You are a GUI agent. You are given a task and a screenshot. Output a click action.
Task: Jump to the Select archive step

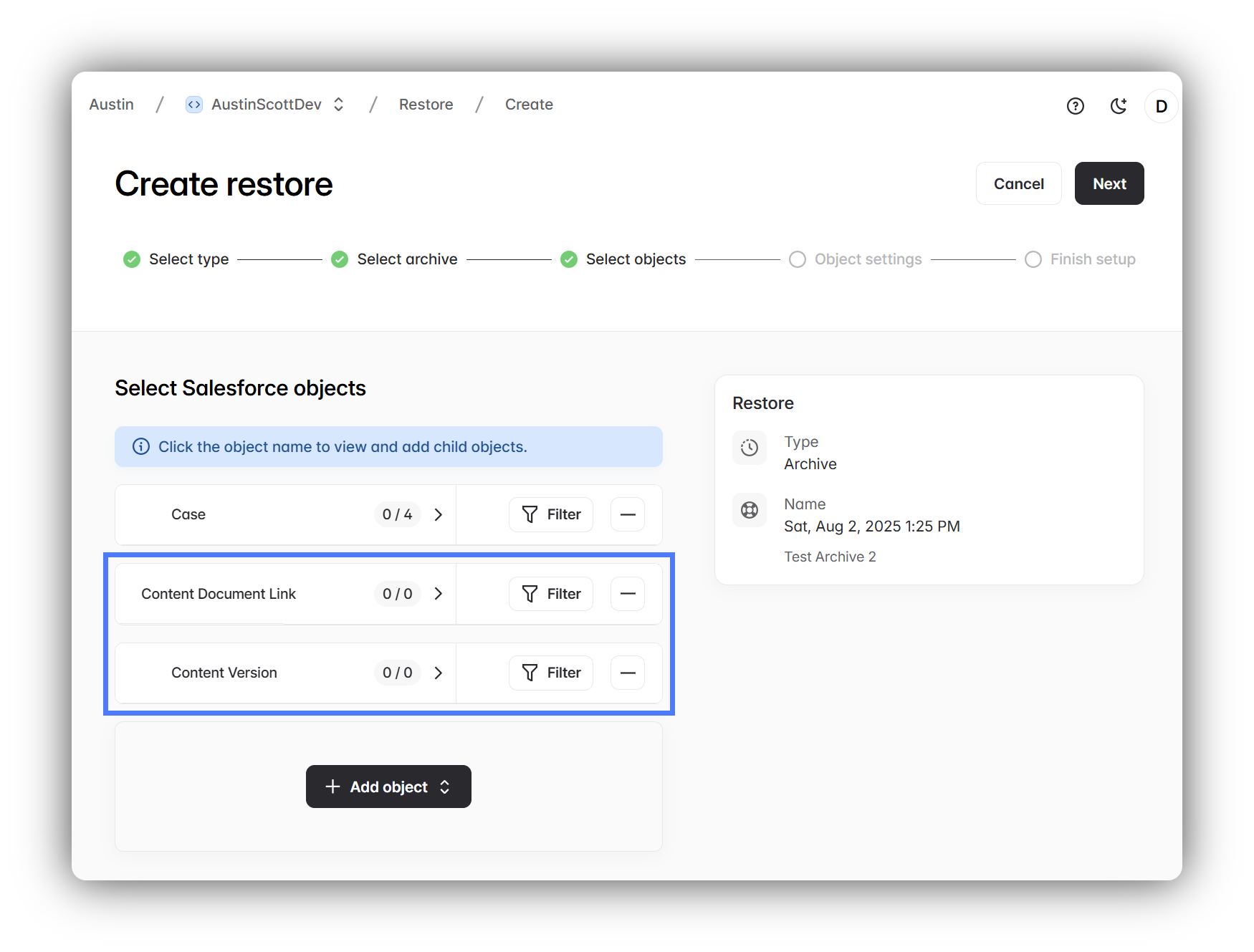coord(406,259)
